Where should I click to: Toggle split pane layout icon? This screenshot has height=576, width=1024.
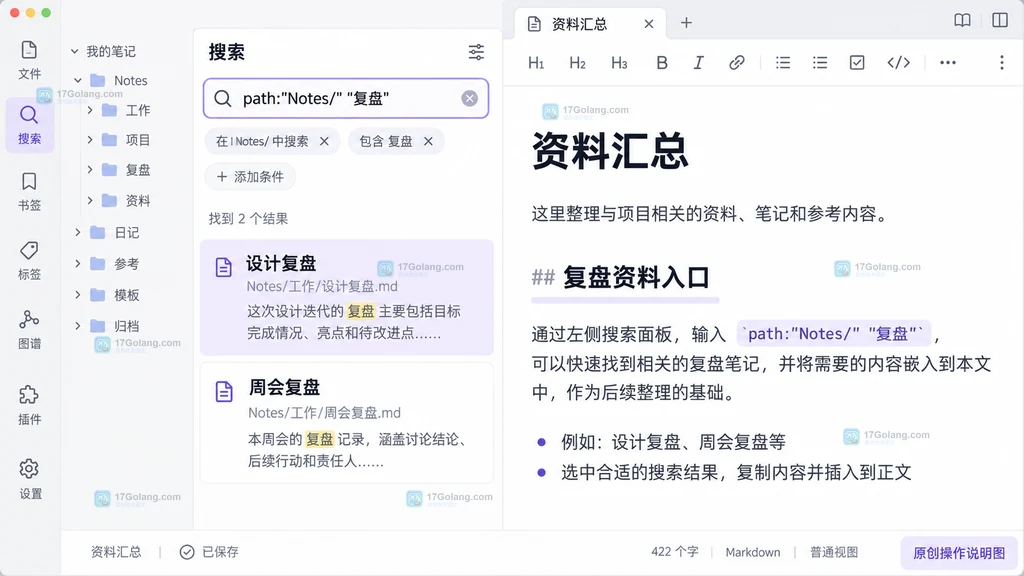1000,20
